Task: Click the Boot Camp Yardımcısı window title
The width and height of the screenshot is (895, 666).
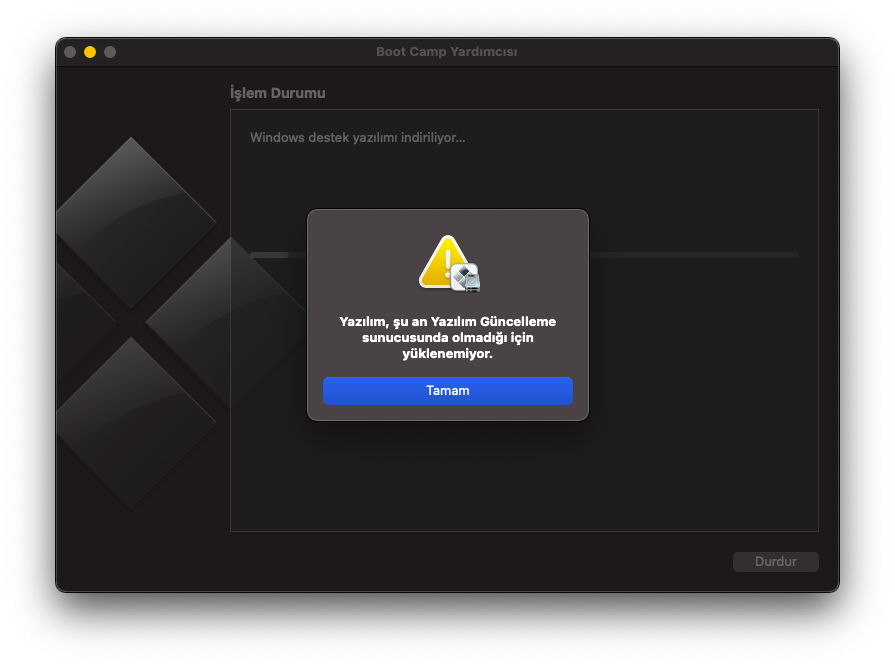Action: point(446,52)
